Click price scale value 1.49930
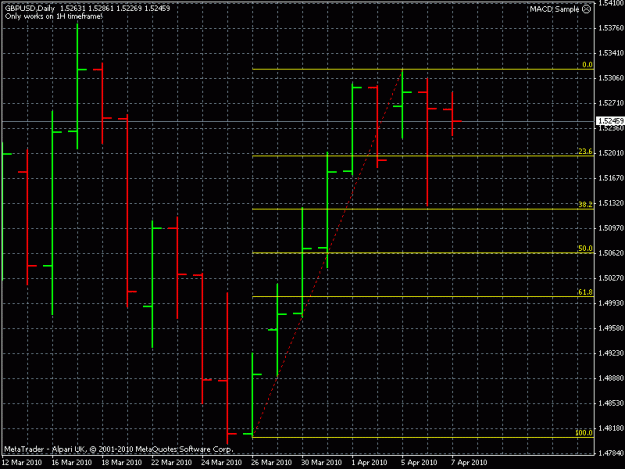Viewport: 625px width, 469px height. (611, 303)
